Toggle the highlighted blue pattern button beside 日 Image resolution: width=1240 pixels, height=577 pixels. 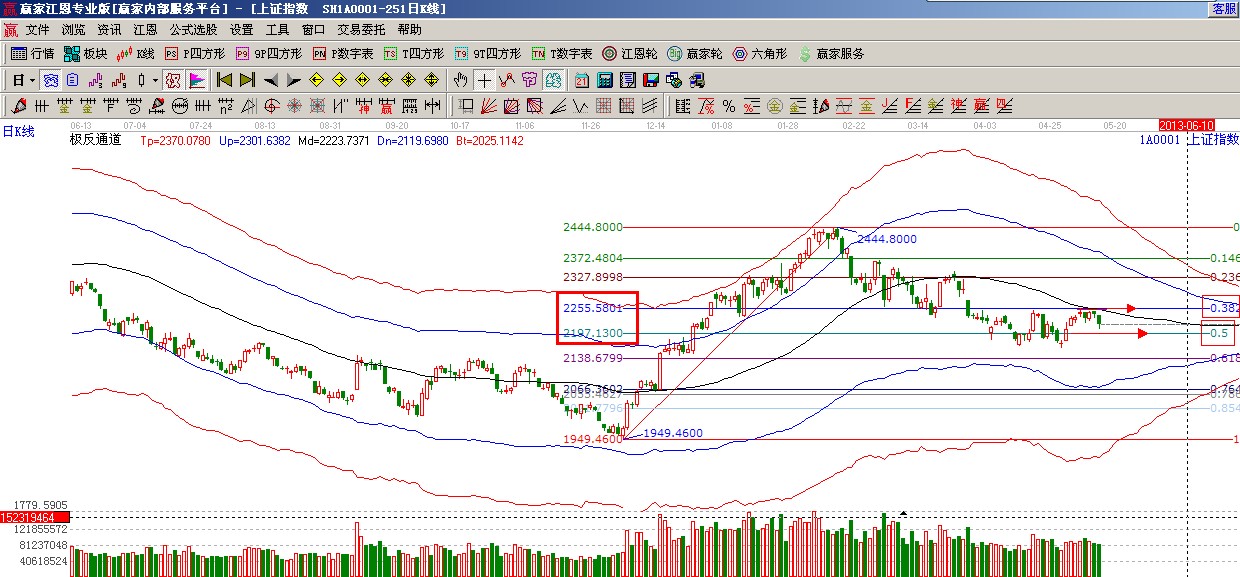(50, 80)
